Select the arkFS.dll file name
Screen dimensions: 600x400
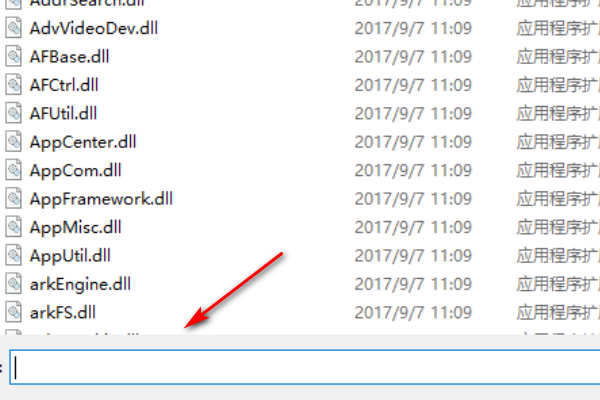click(63, 313)
